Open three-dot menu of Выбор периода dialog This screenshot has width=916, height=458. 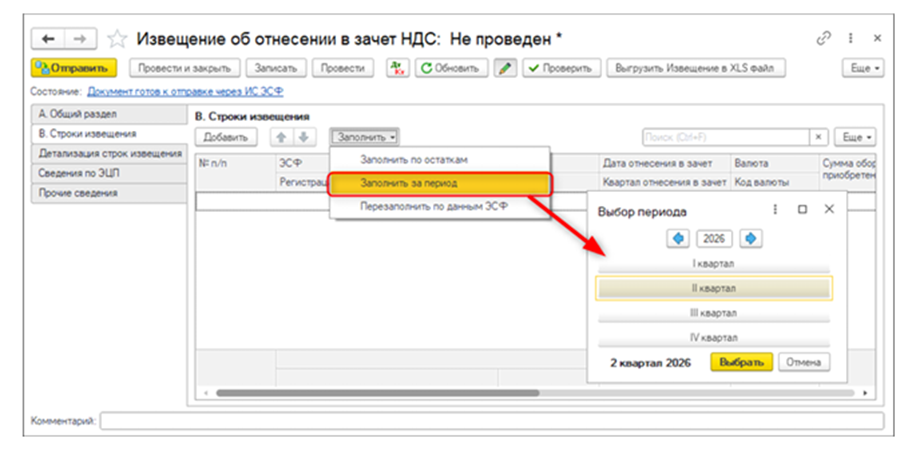pyautogui.click(x=776, y=210)
